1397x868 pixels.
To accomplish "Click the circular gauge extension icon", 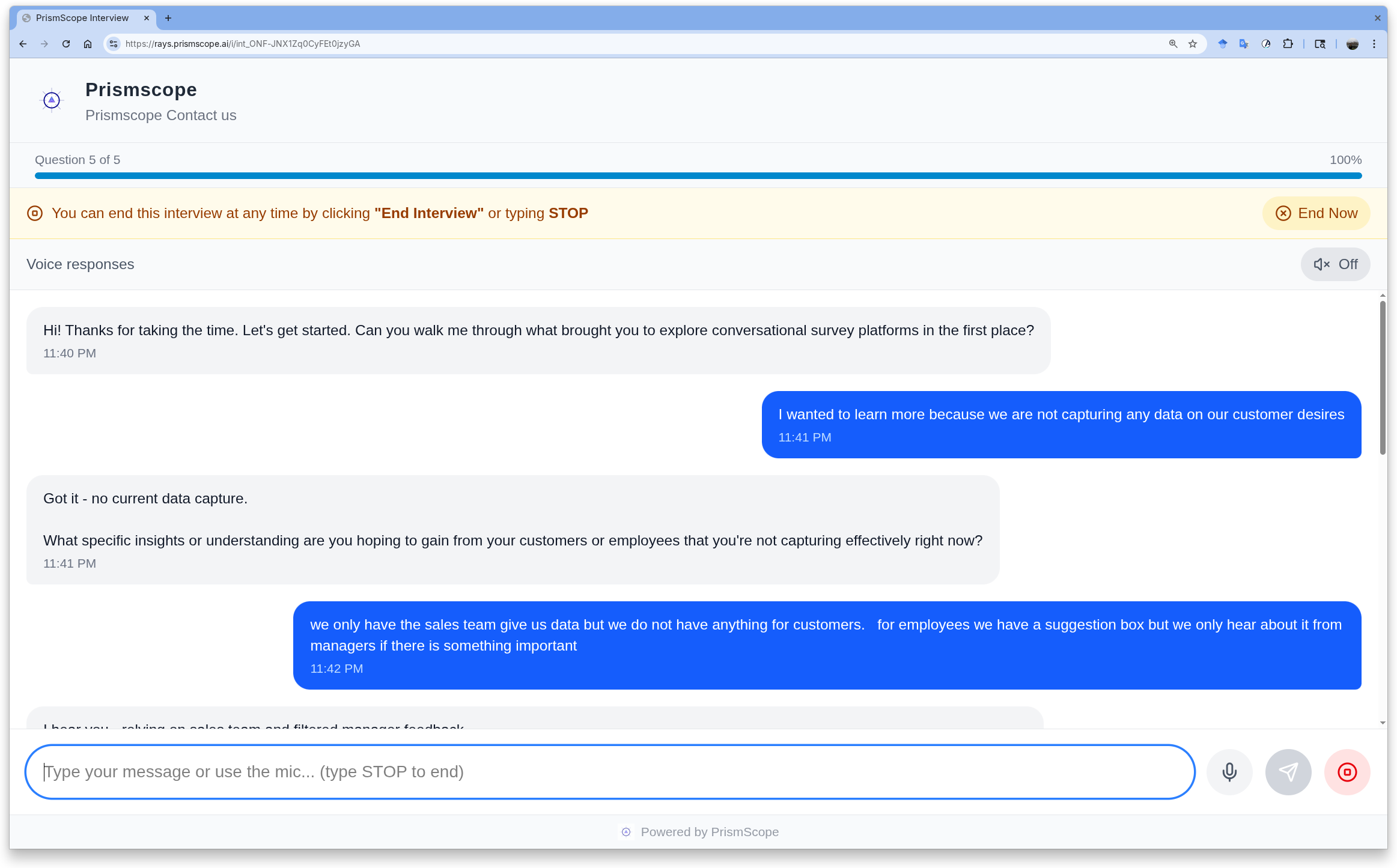I will pos(1266,44).
